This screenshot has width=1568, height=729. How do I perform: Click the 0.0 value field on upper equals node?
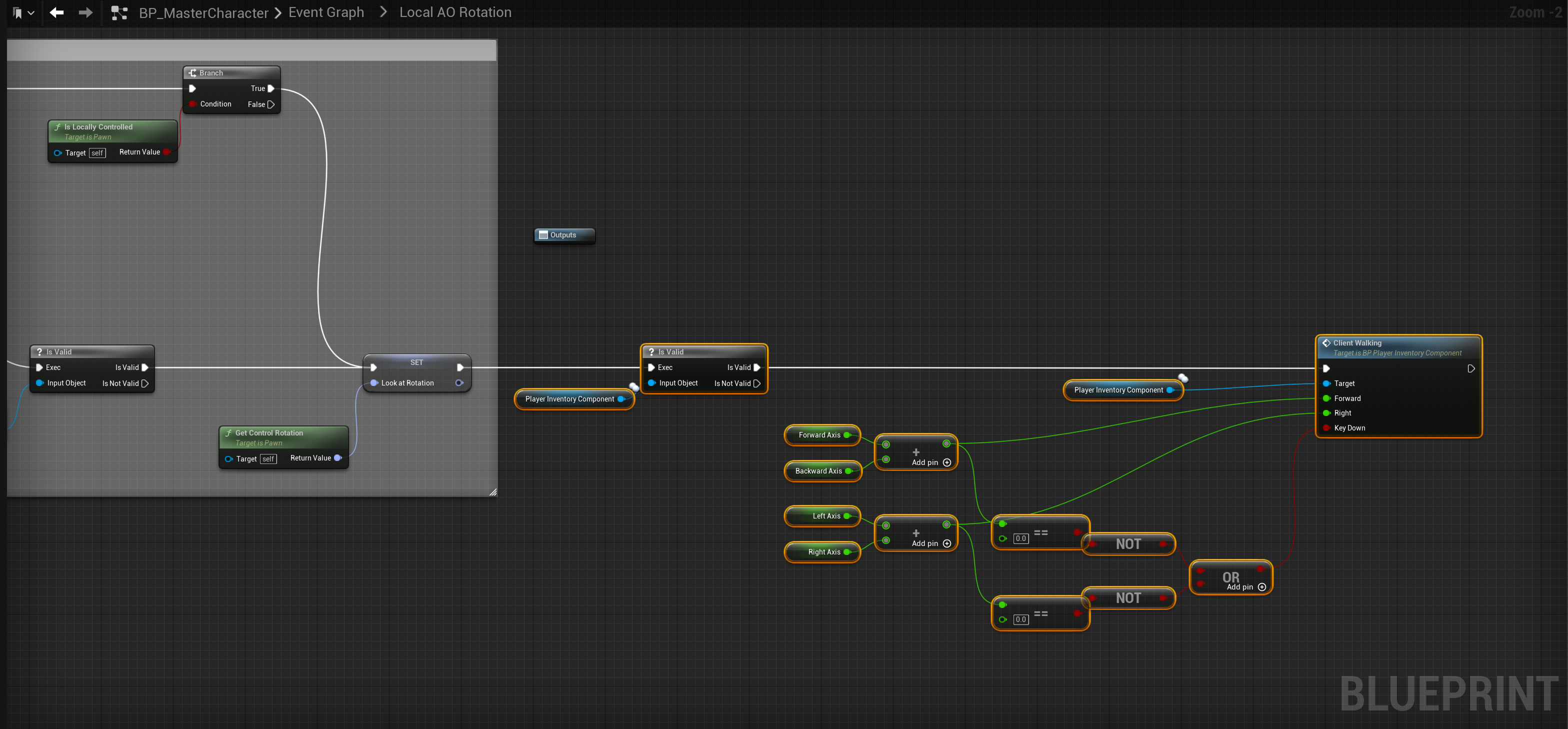coord(1021,538)
